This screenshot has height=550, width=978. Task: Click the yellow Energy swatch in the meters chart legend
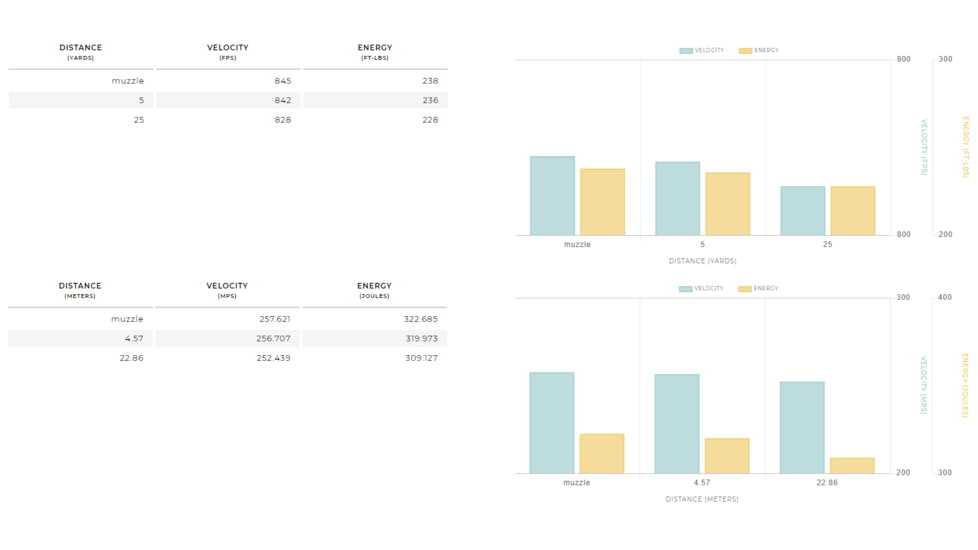[745, 289]
